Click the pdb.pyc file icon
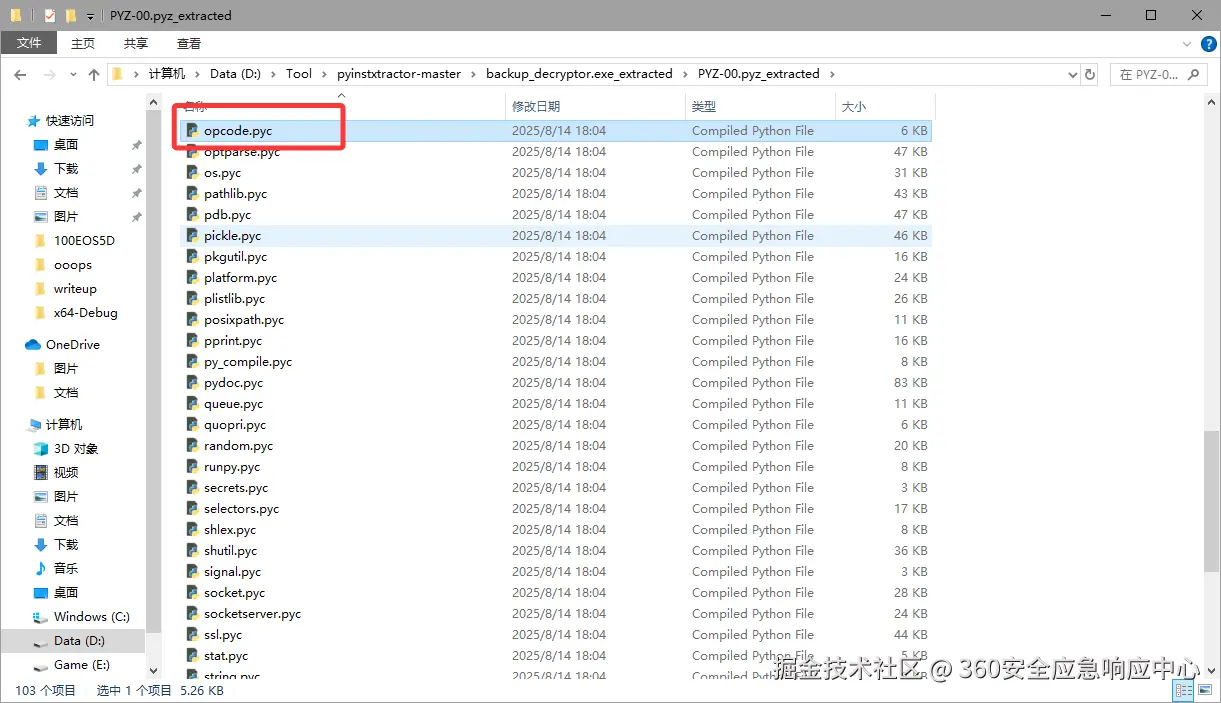Screen dimensions: 1221x703 192,215
